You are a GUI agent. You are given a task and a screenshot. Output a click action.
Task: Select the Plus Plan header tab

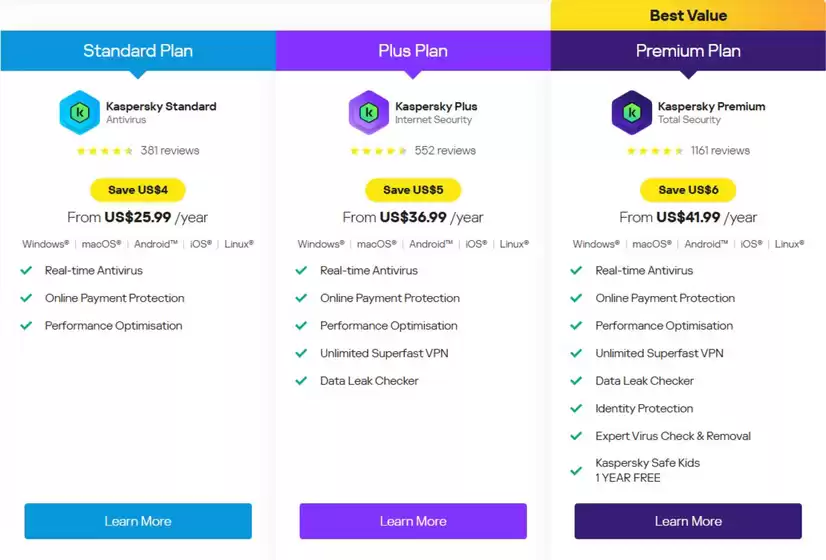413,51
